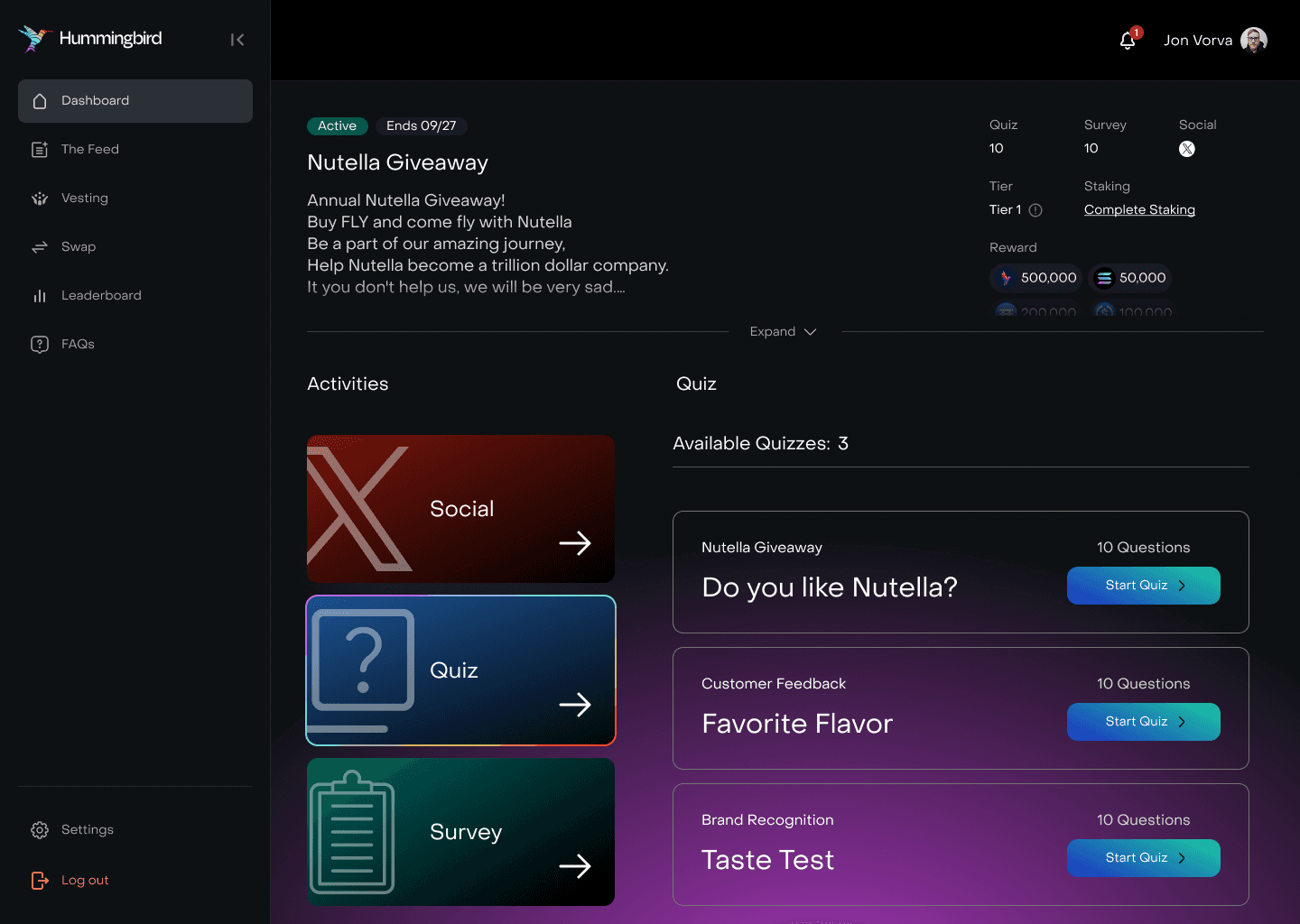Click the 500,000 FLY reward chip
This screenshot has width=1300, height=924.
point(1035,278)
